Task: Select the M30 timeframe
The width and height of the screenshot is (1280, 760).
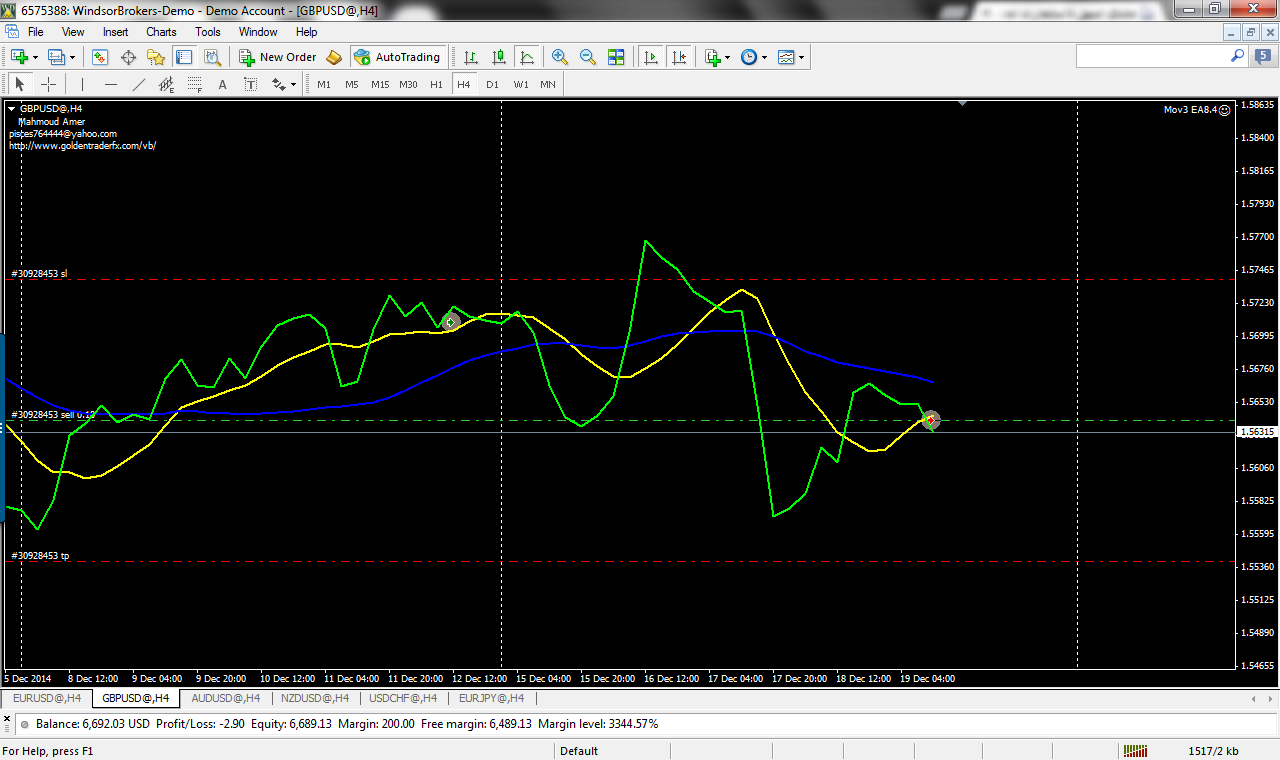Action: (x=408, y=84)
